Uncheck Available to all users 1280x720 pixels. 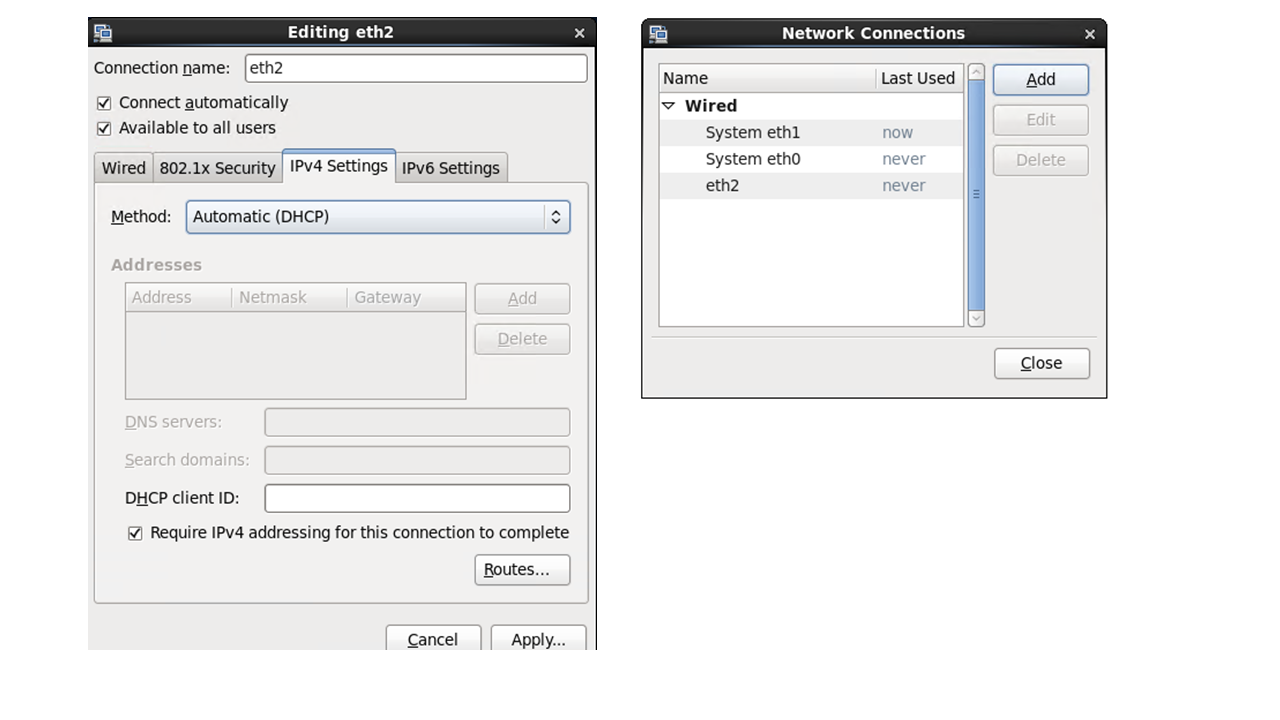tap(104, 129)
